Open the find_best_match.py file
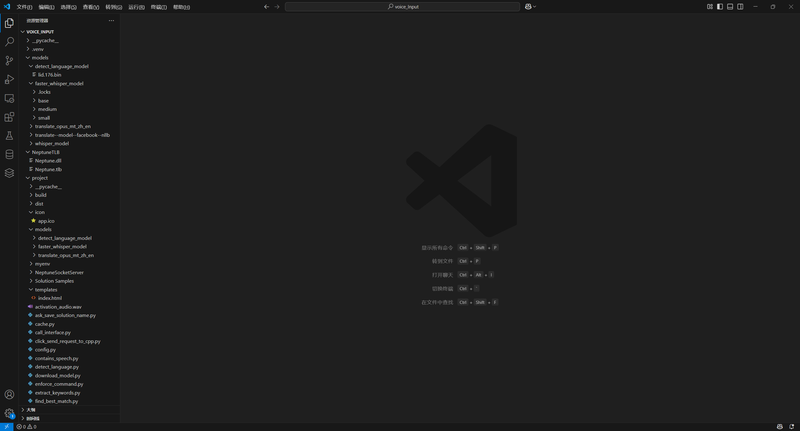Image resolution: width=800 pixels, height=431 pixels. click(x=69, y=401)
